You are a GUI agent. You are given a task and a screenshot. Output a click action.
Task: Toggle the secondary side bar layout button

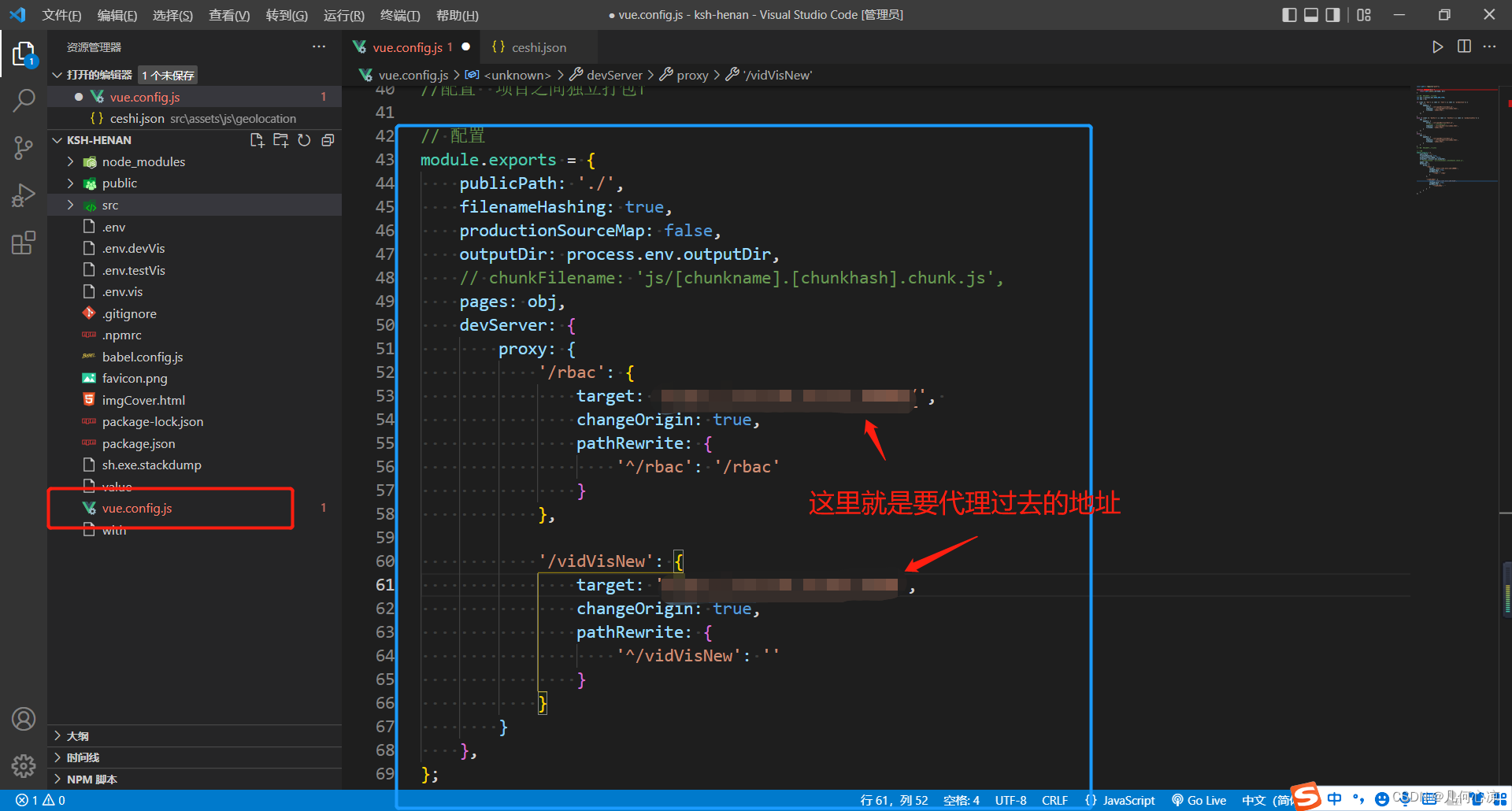1332,15
